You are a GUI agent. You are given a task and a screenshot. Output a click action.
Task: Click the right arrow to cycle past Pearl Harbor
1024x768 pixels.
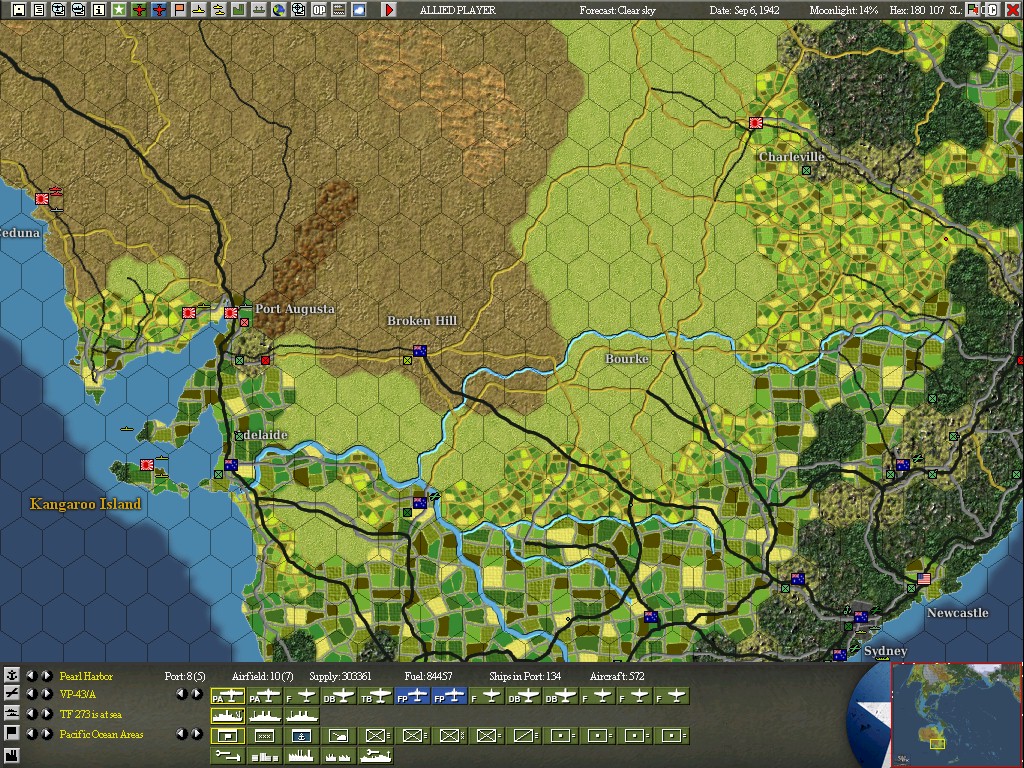[46, 676]
